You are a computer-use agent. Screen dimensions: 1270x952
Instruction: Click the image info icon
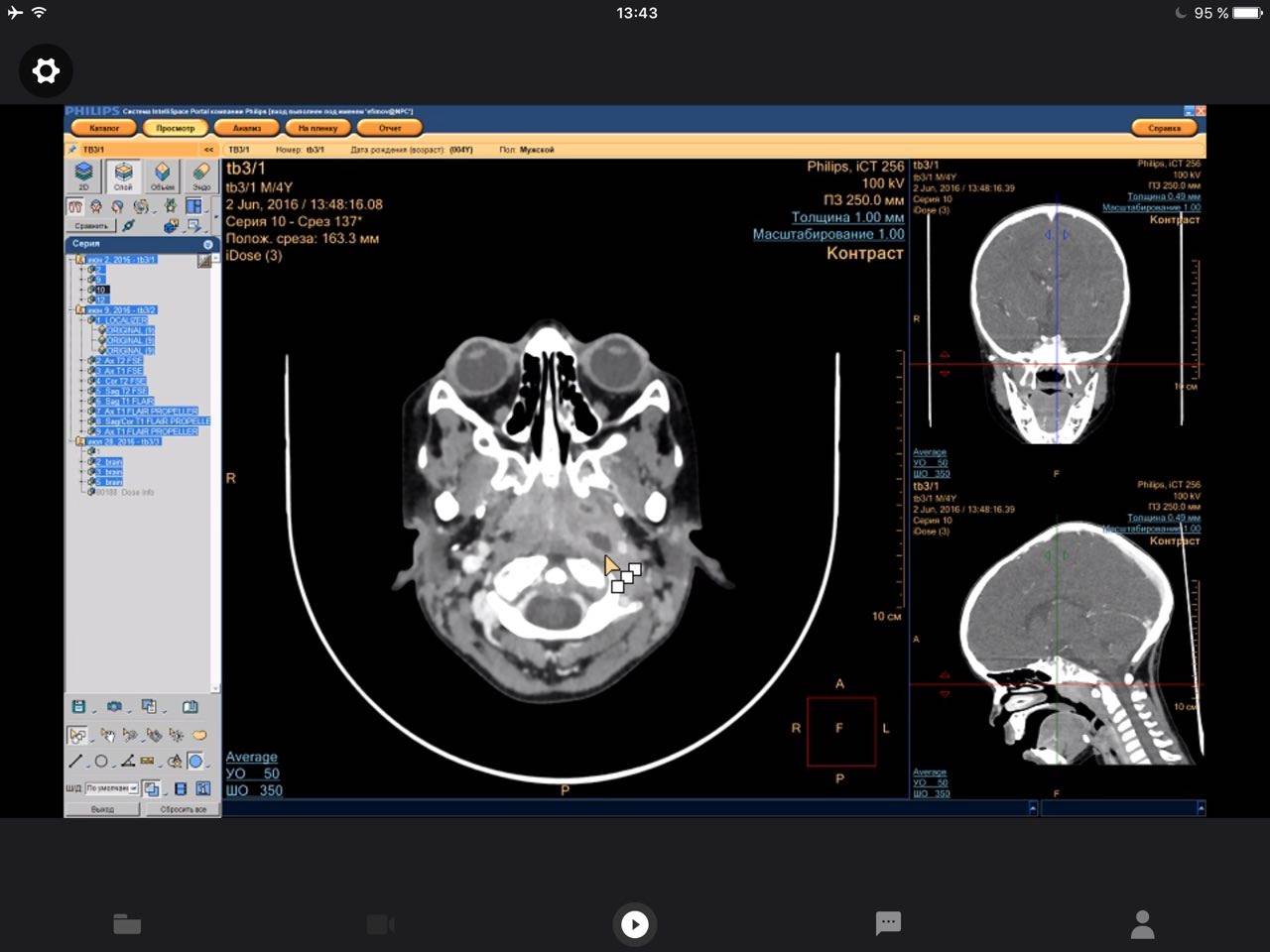click(x=203, y=788)
